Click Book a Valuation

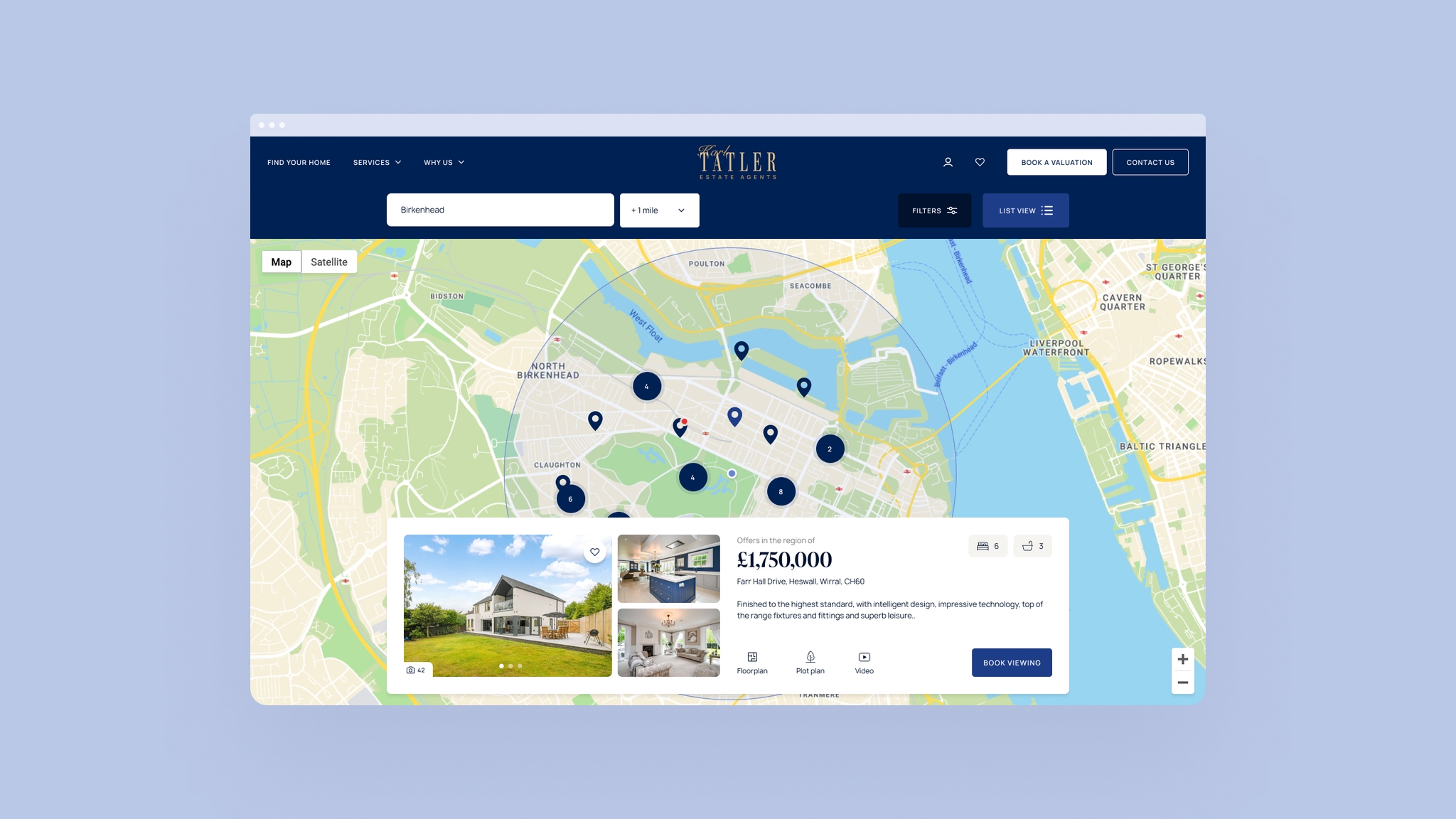coord(1056,162)
